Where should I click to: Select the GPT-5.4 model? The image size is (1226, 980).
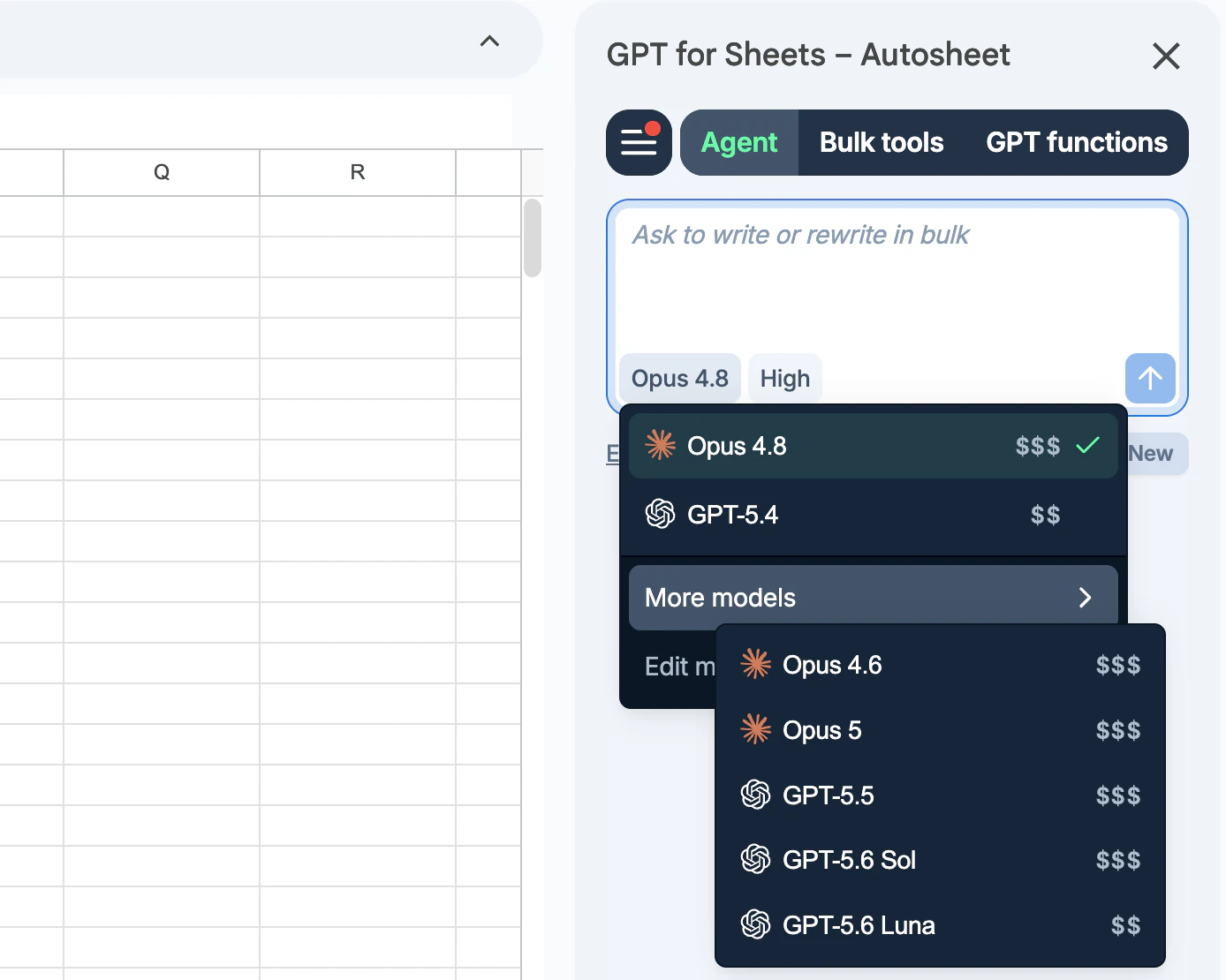tap(874, 515)
